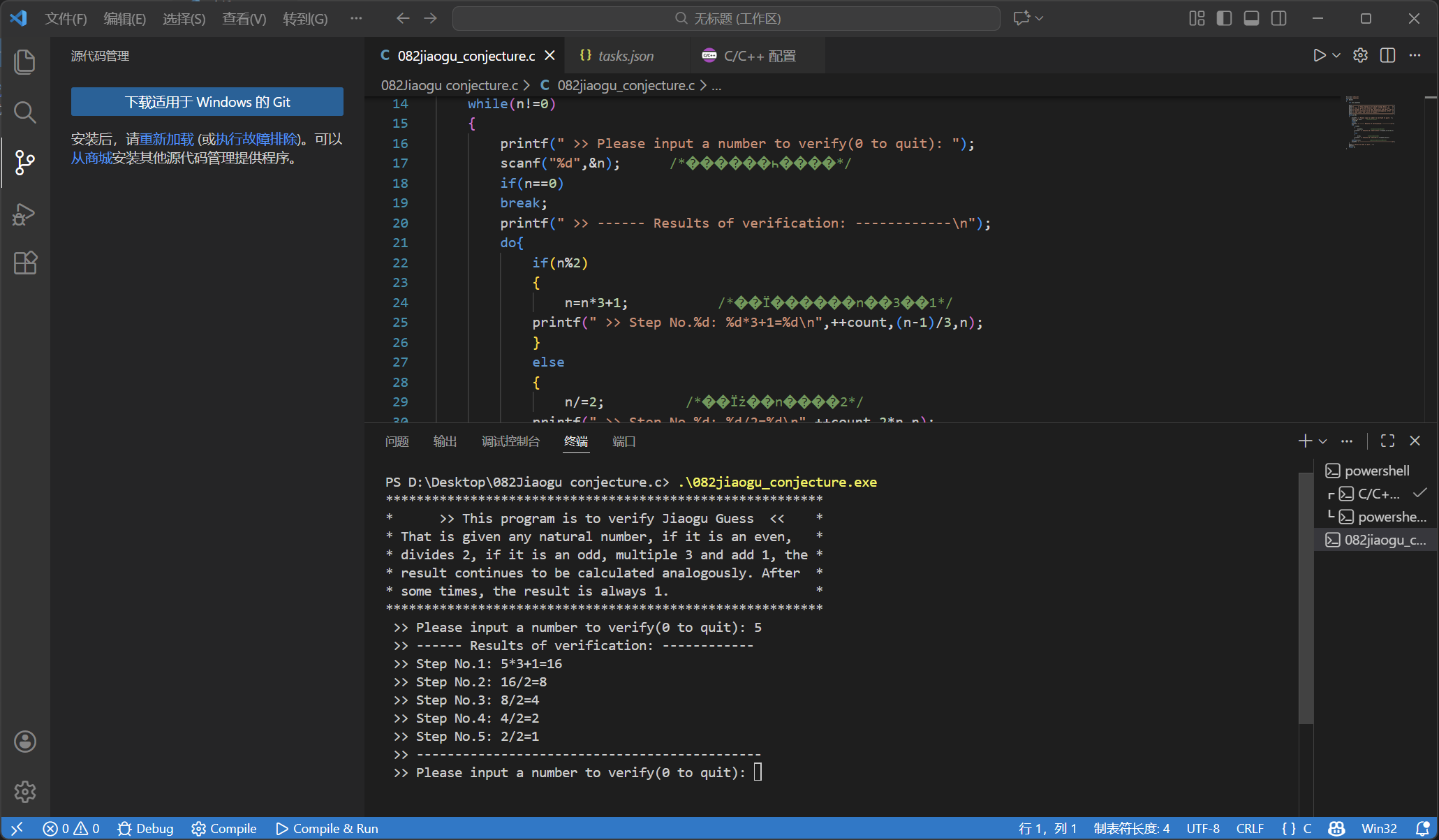Open the new terminal launch profile dropdown
Image resolution: width=1439 pixels, height=840 pixels.
1323,441
